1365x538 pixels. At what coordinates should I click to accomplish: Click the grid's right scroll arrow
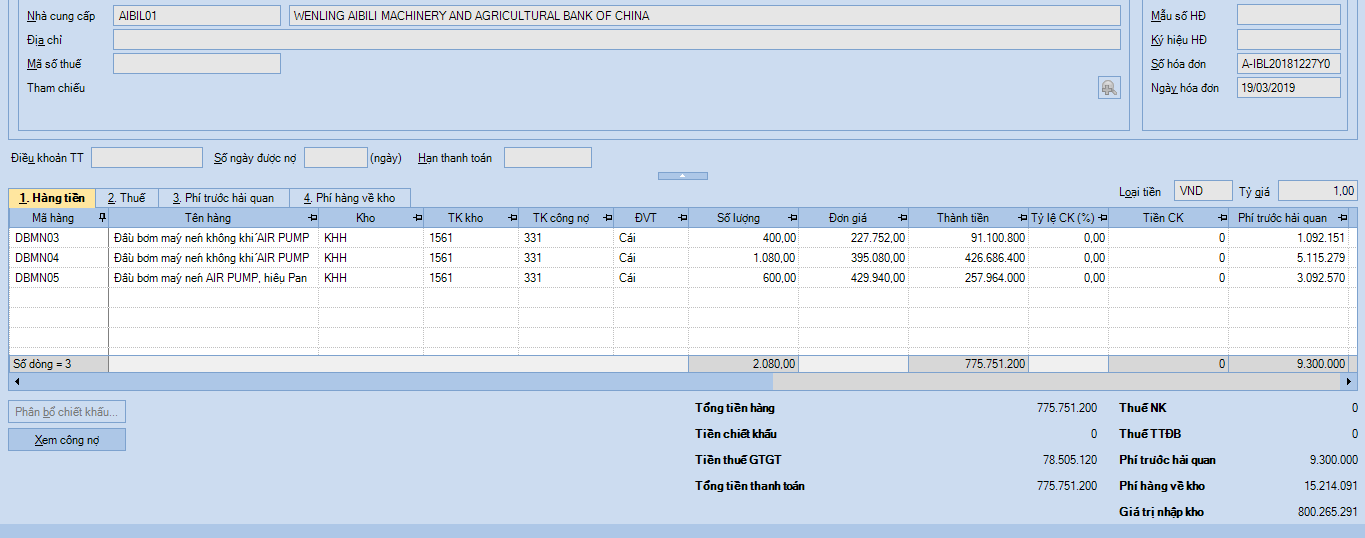coord(1350,382)
